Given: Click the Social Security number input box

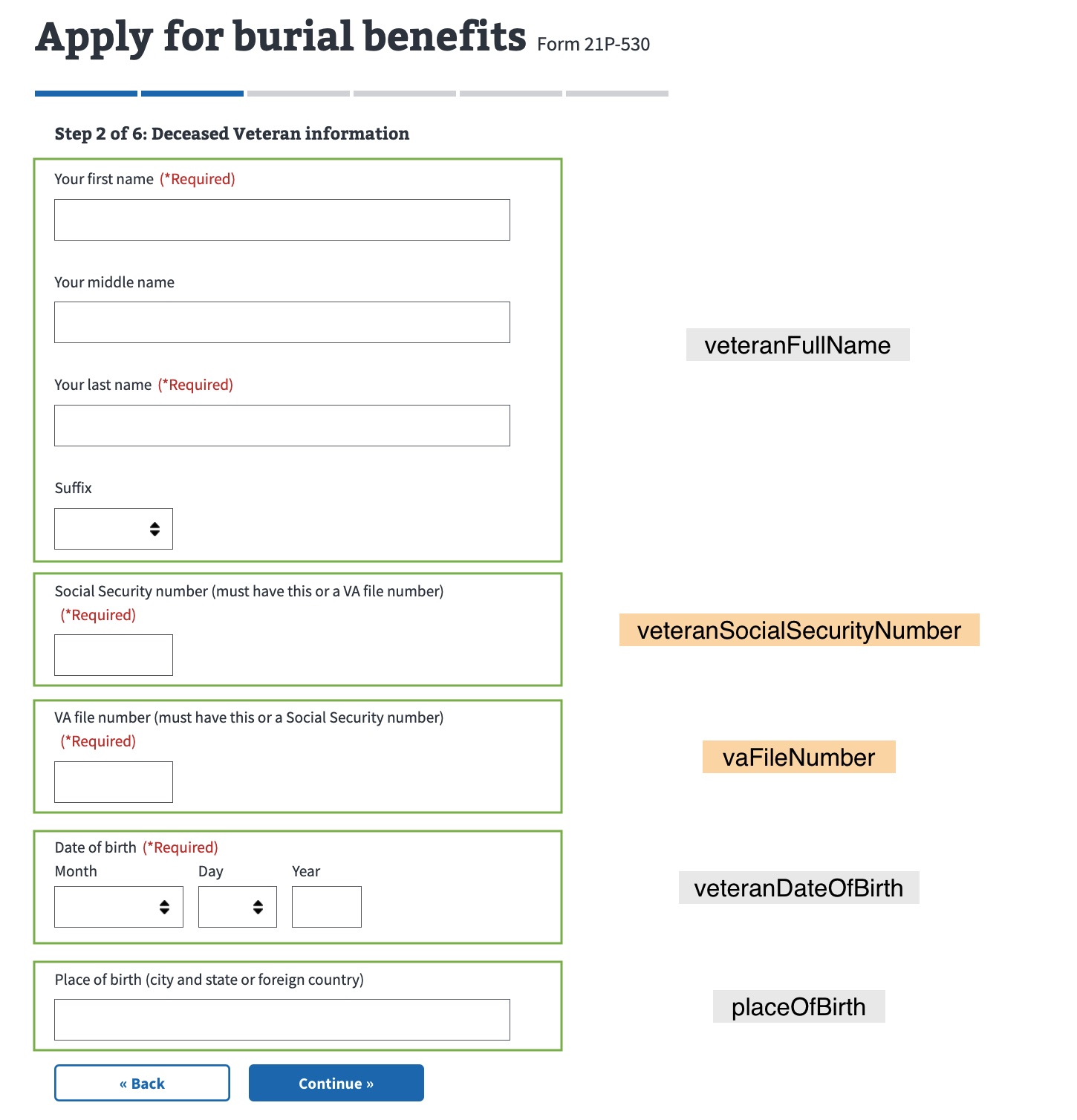Looking at the screenshot, I should [113, 654].
